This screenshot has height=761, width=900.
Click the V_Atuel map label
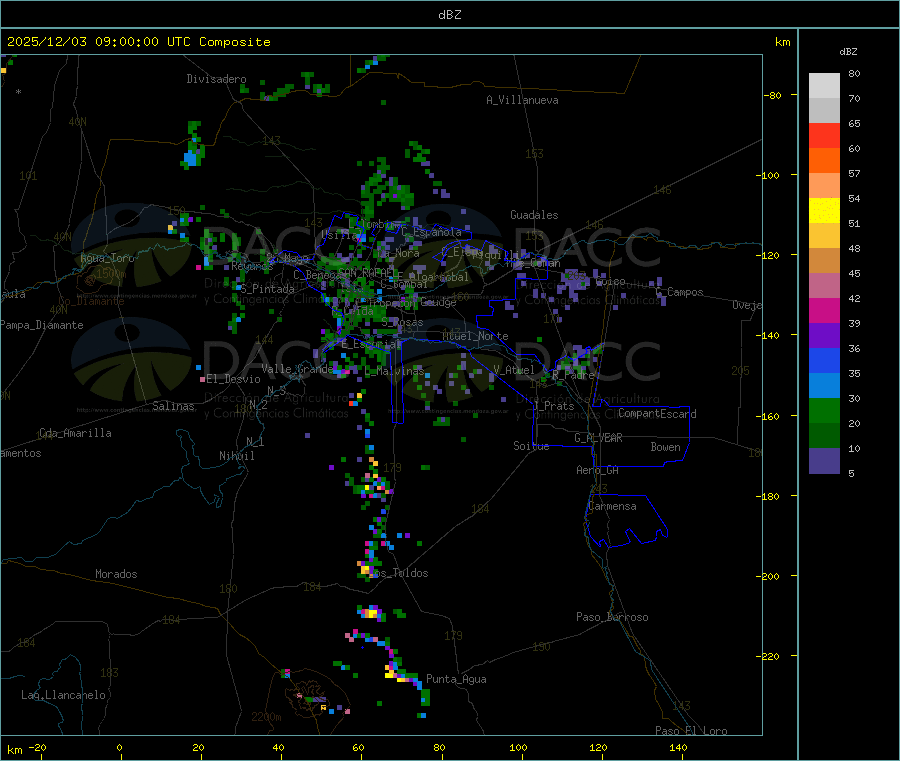tap(514, 370)
